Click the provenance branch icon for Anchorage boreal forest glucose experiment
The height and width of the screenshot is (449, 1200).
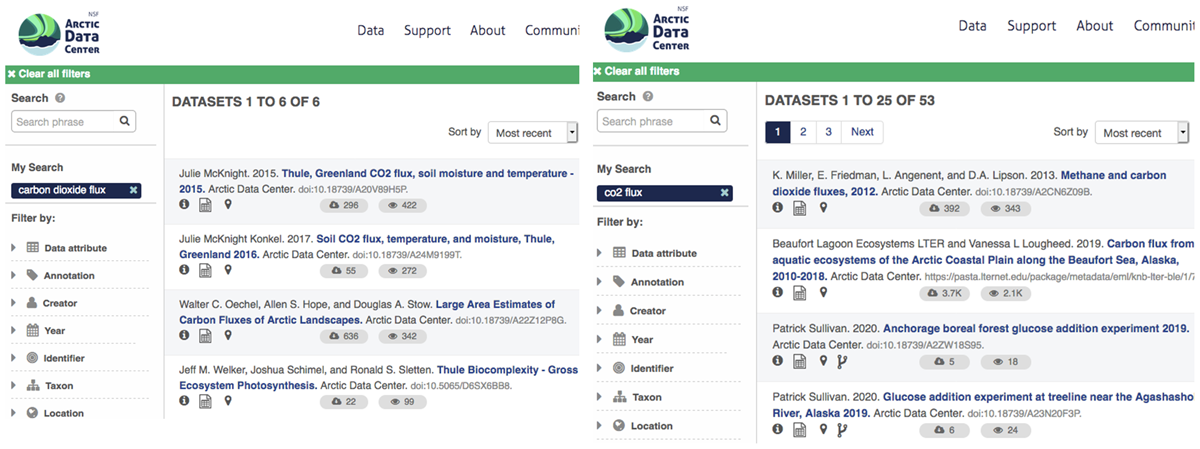click(x=841, y=361)
